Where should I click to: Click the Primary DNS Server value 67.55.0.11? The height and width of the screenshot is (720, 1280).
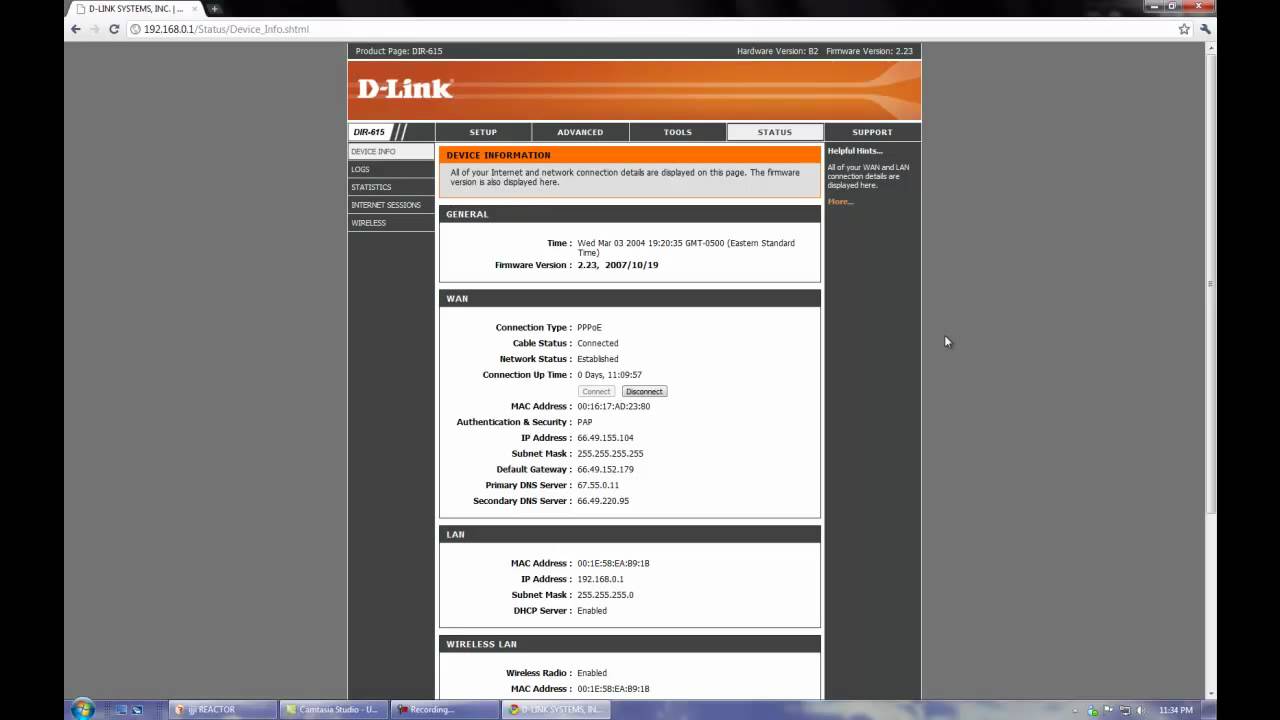pos(598,485)
